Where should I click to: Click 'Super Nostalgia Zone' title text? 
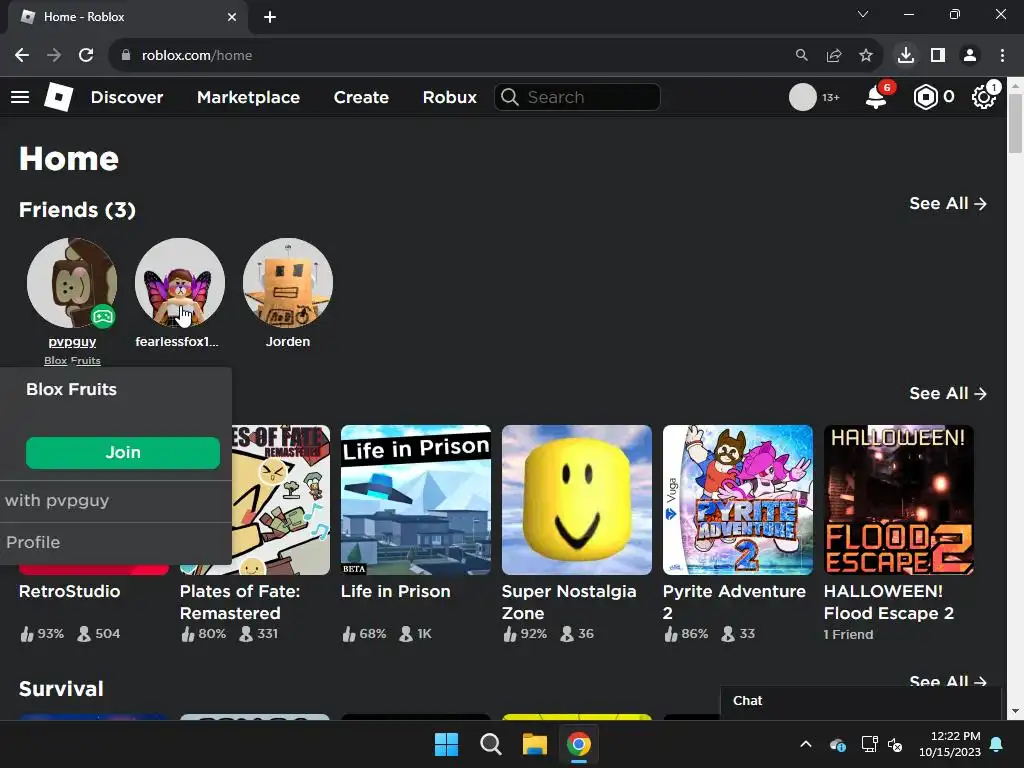pos(569,602)
